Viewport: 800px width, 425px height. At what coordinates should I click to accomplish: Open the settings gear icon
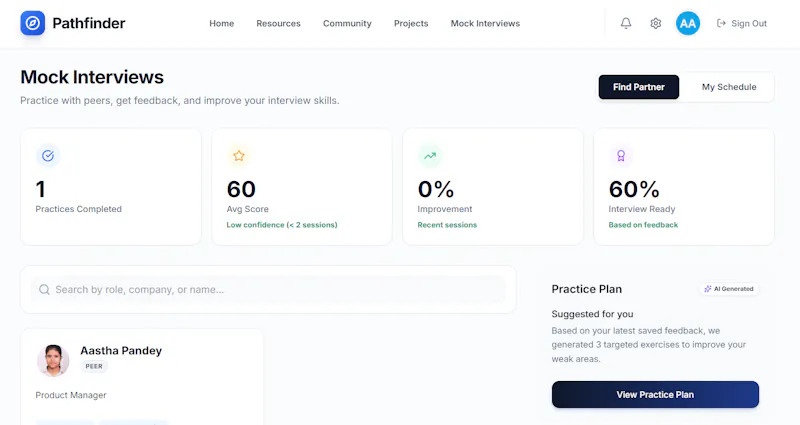pyautogui.click(x=656, y=23)
